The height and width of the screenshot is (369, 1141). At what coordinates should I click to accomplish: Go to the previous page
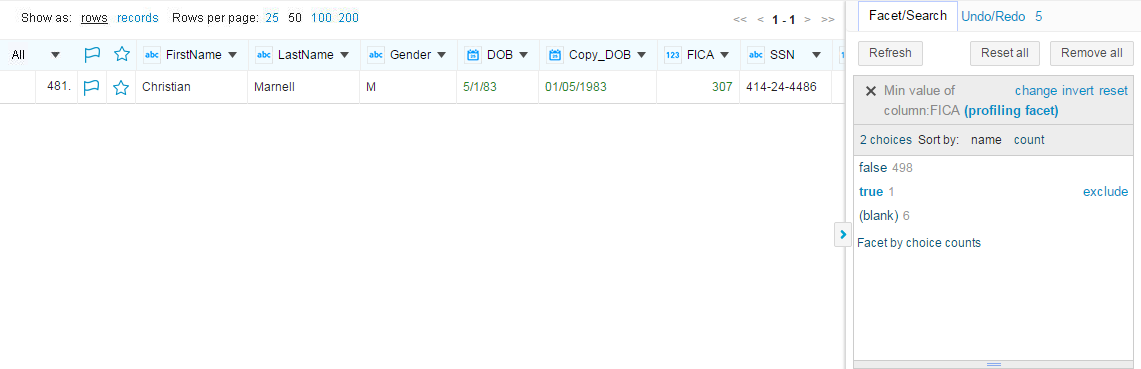(x=760, y=20)
